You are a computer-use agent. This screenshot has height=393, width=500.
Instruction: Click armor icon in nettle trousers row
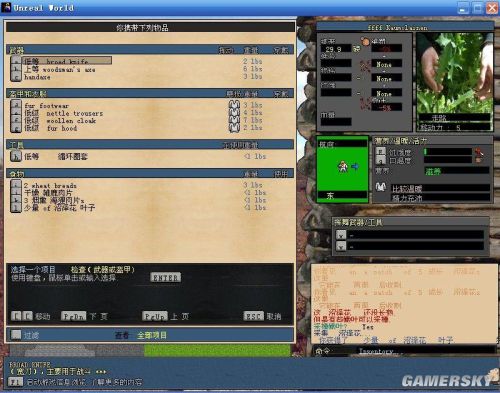click(x=234, y=112)
